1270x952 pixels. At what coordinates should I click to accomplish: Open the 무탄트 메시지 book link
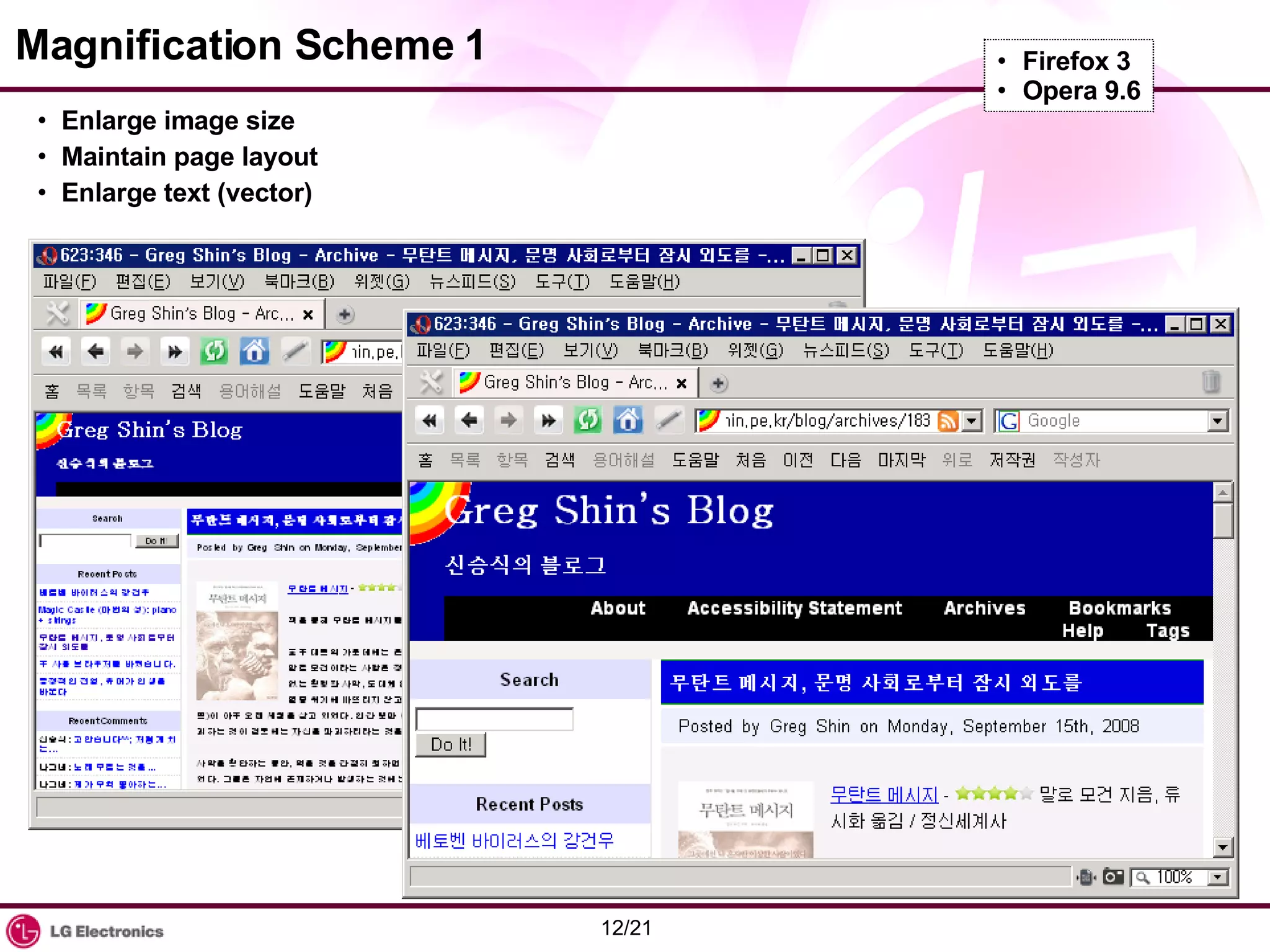884,795
